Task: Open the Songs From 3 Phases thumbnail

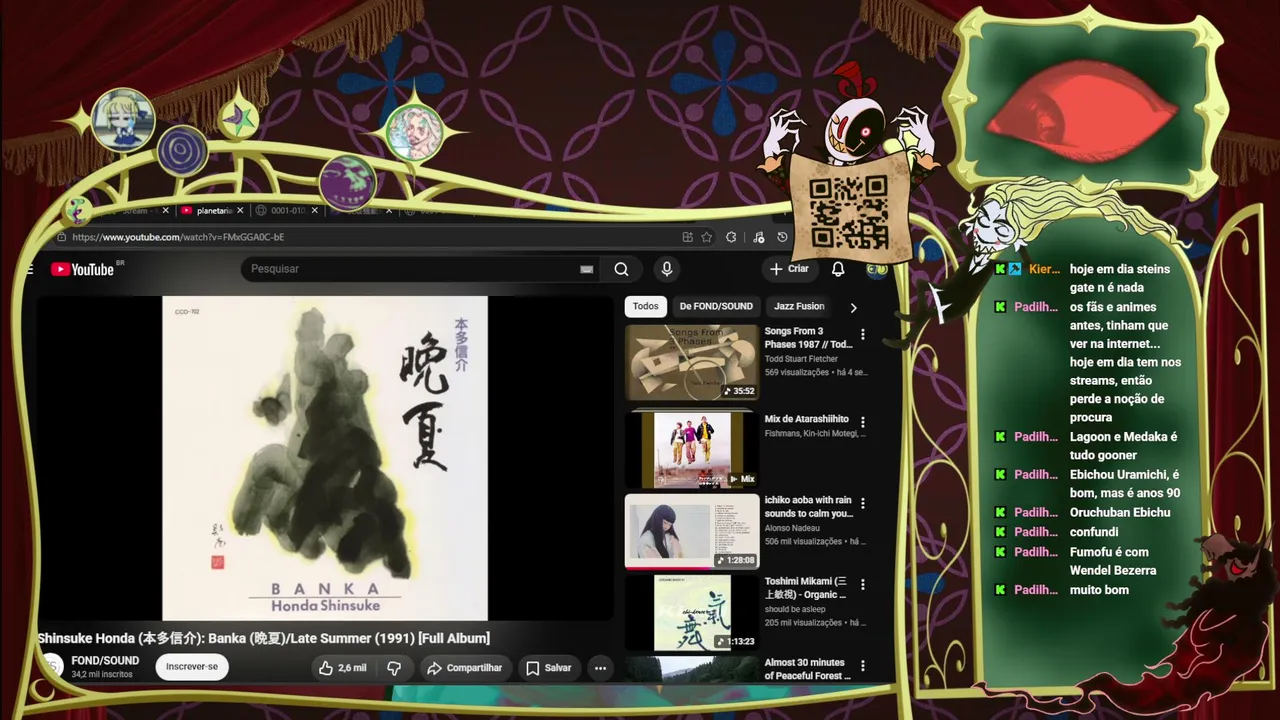Action: pos(692,362)
